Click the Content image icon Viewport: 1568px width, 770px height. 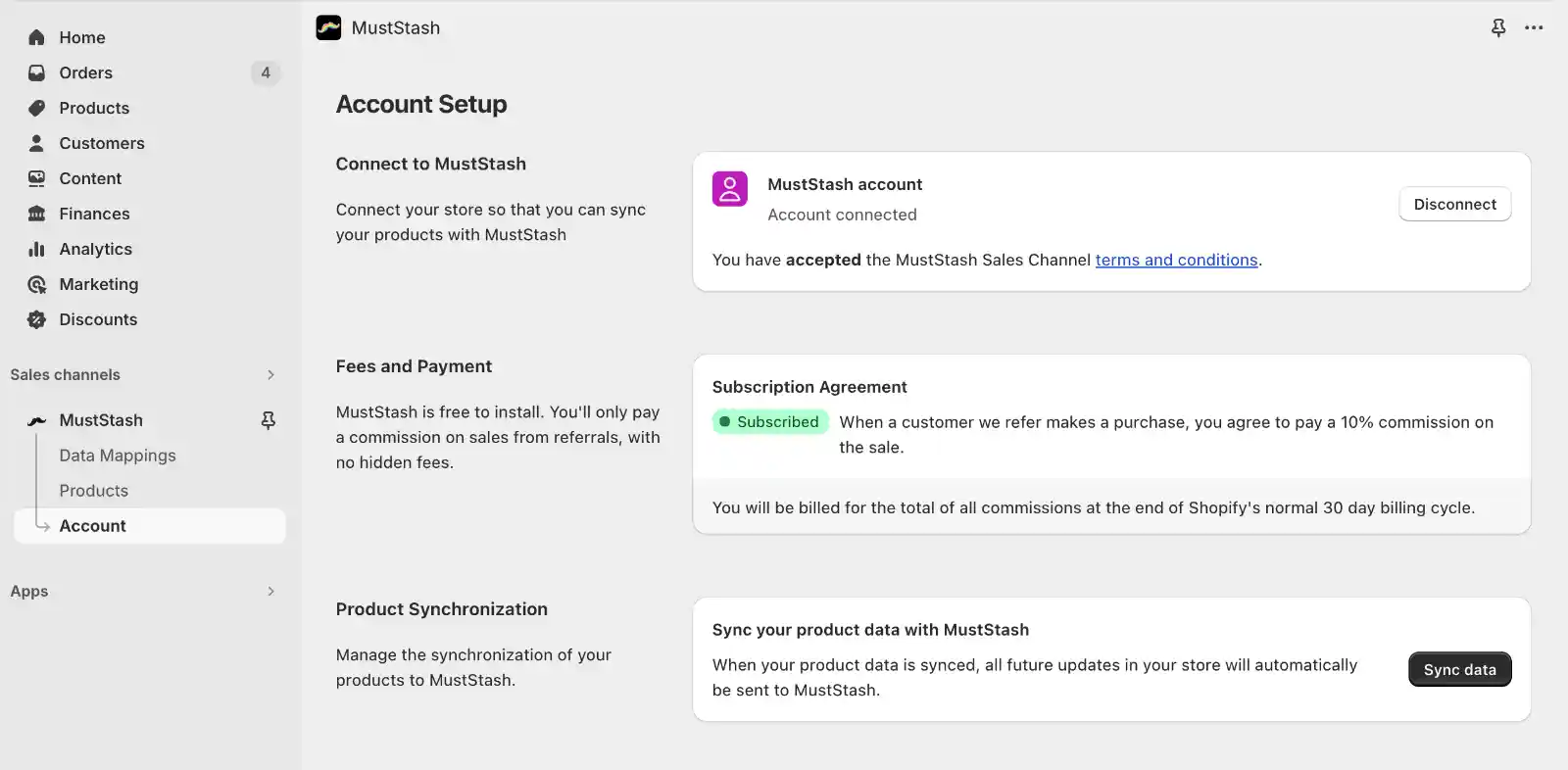coord(36,178)
